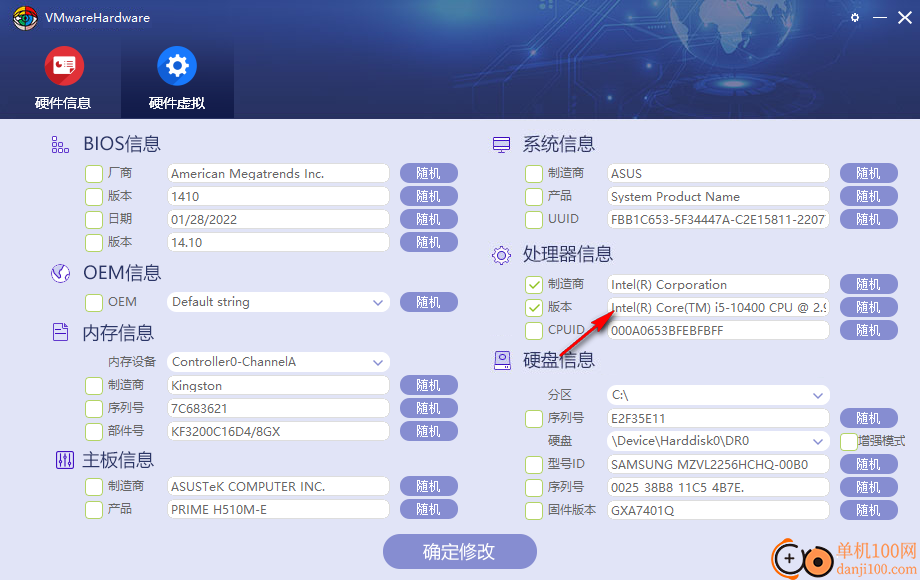Click the Intel(R) Corporation field
The image size is (920, 580).
[x=718, y=285]
